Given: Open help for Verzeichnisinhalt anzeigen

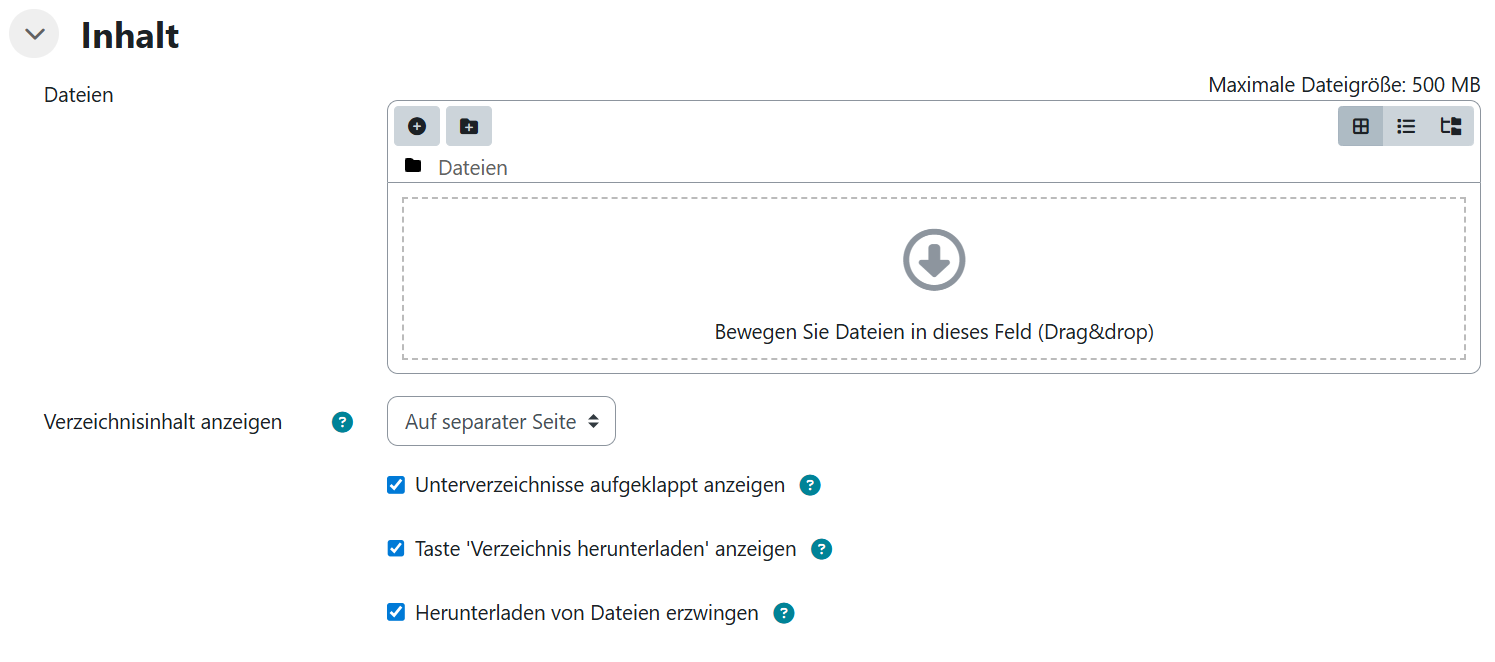Looking at the screenshot, I should point(342,422).
